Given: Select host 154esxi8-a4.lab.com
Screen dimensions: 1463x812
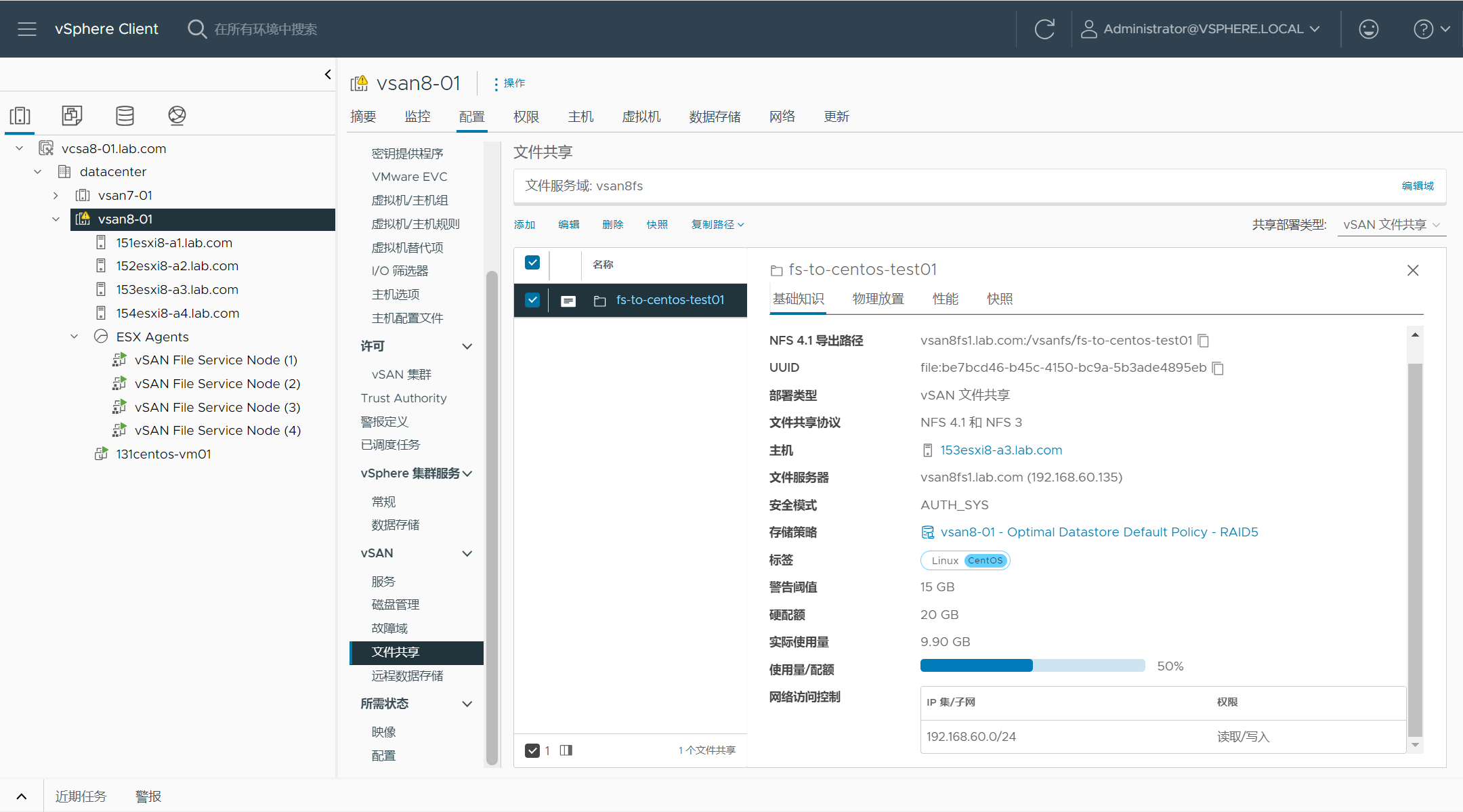Looking at the screenshot, I should pos(177,314).
